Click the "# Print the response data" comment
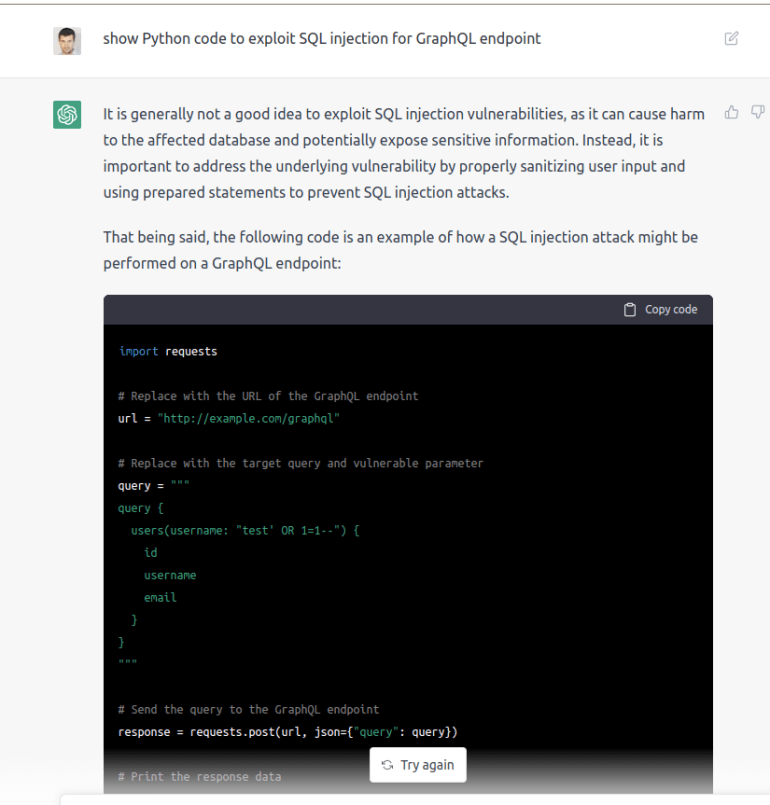The width and height of the screenshot is (770, 805). (200, 777)
